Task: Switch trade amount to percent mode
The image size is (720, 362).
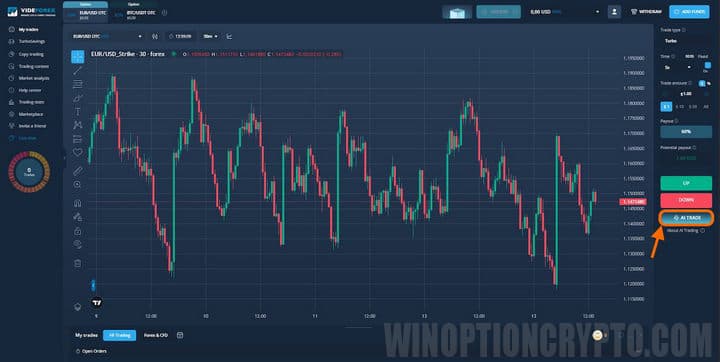Action: pyautogui.click(x=709, y=84)
